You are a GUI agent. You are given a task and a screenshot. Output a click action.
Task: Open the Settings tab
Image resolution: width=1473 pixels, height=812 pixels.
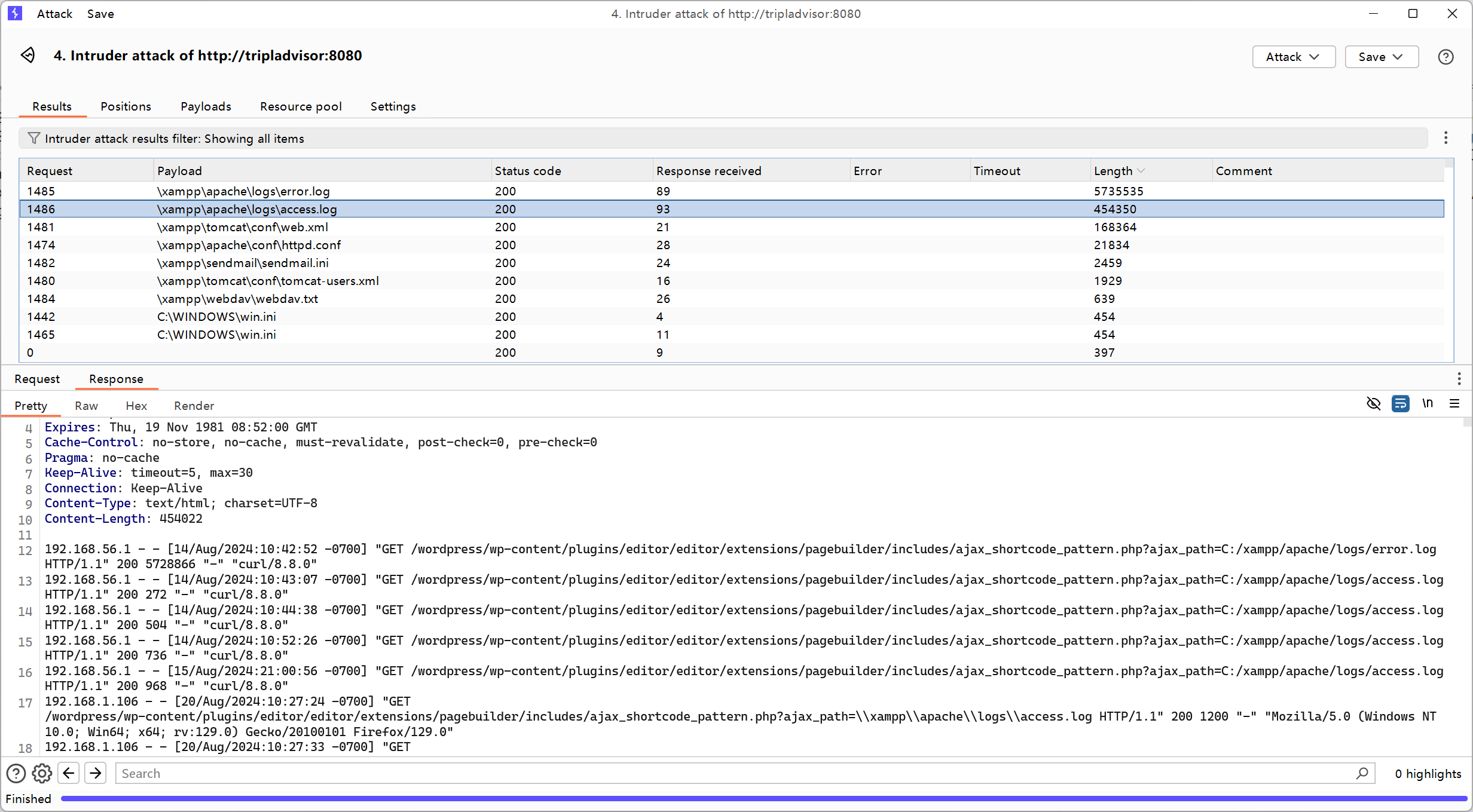393,106
